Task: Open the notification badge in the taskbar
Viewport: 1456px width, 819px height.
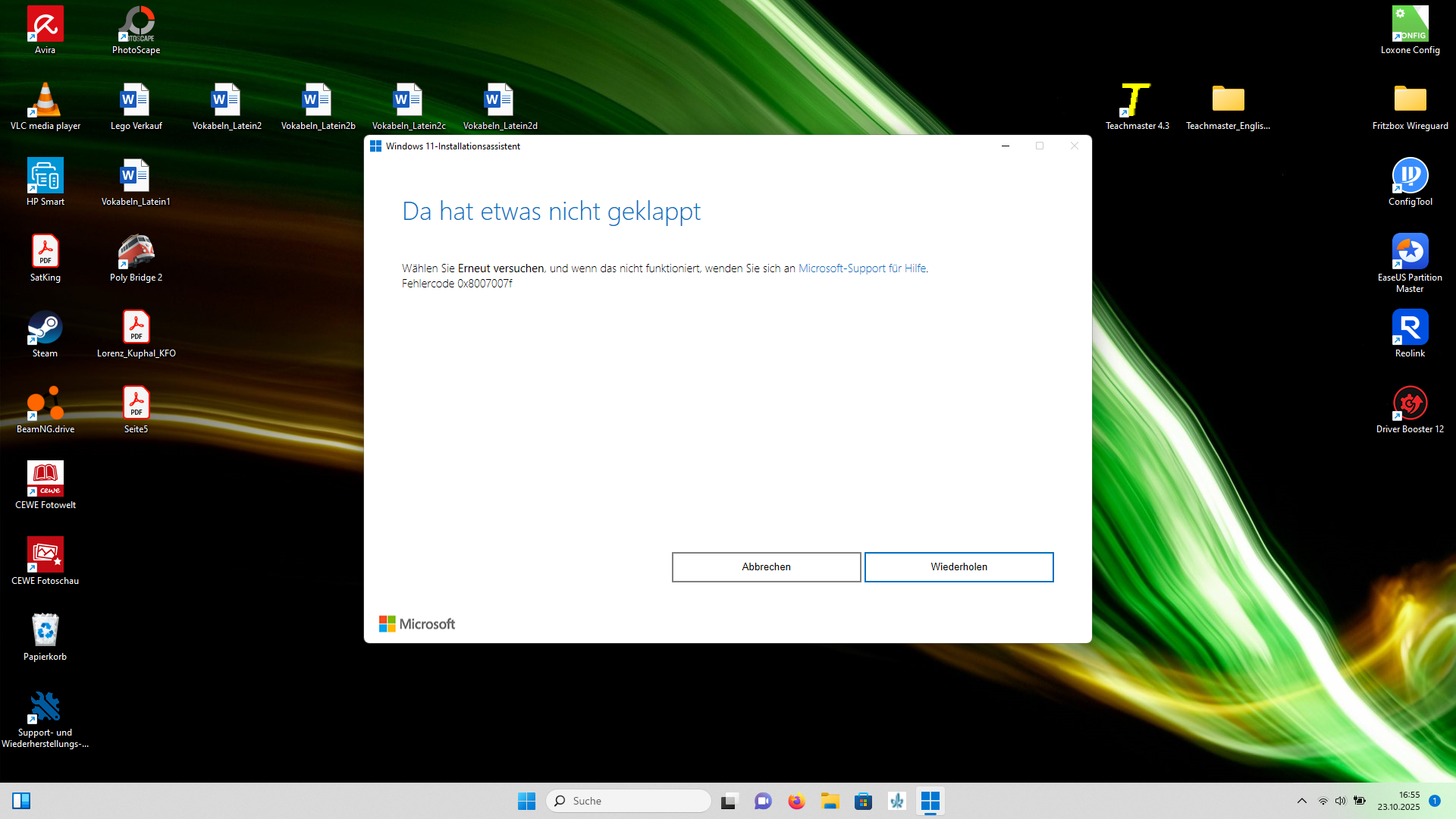Action: [x=1435, y=801]
